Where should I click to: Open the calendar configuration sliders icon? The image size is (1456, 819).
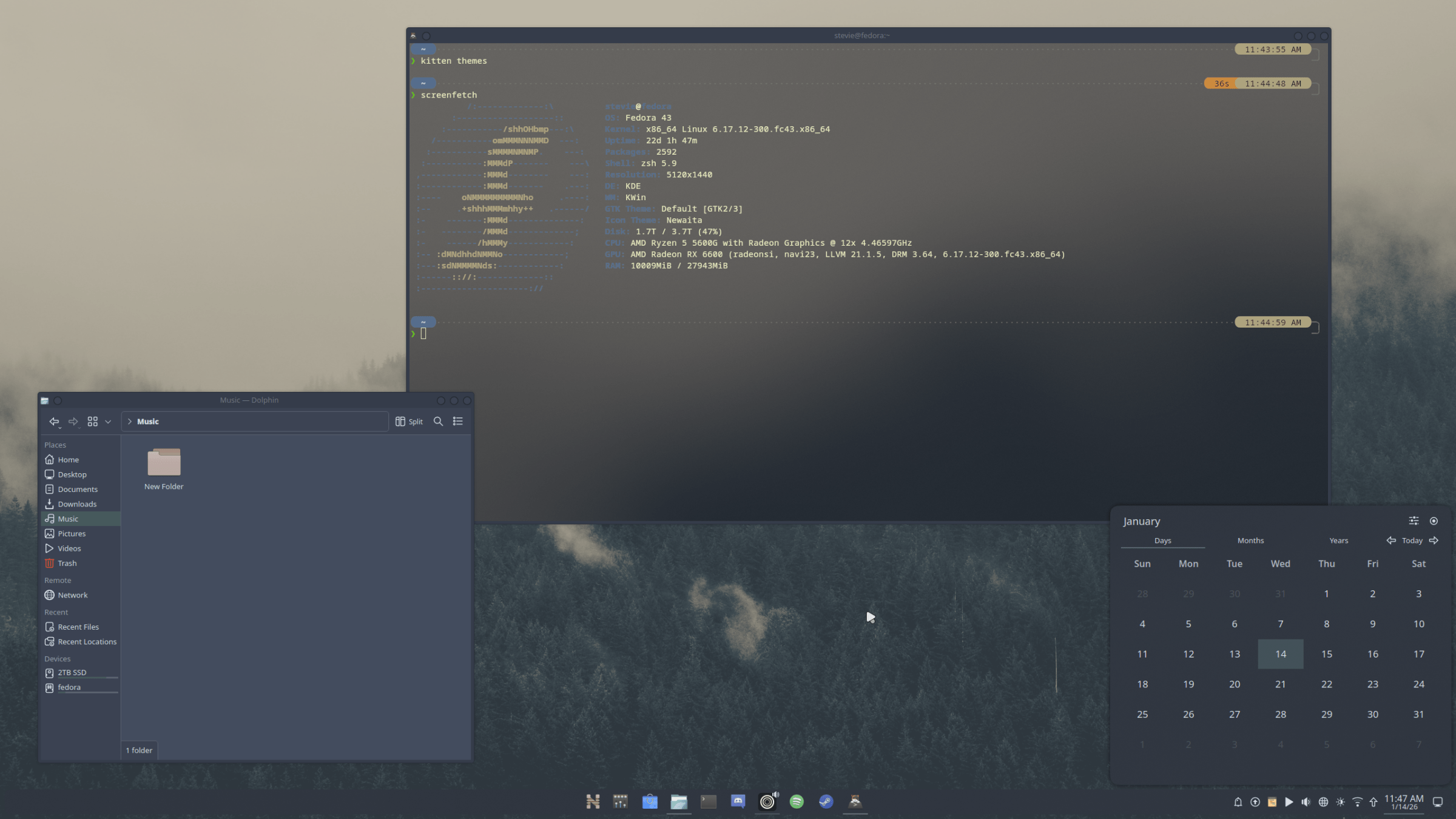pyautogui.click(x=1414, y=521)
